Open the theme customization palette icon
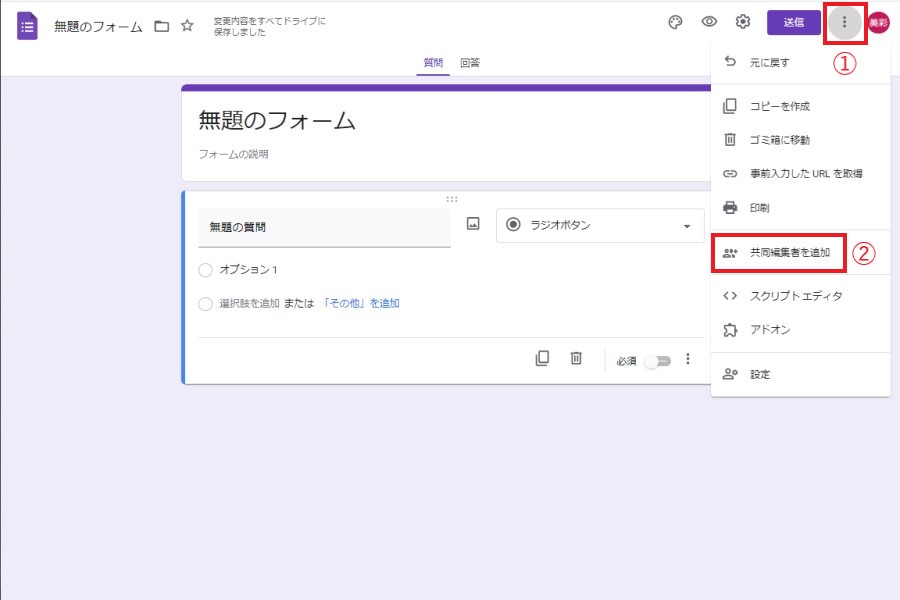The height and width of the screenshot is (600, 900). (x=676, y=22)
